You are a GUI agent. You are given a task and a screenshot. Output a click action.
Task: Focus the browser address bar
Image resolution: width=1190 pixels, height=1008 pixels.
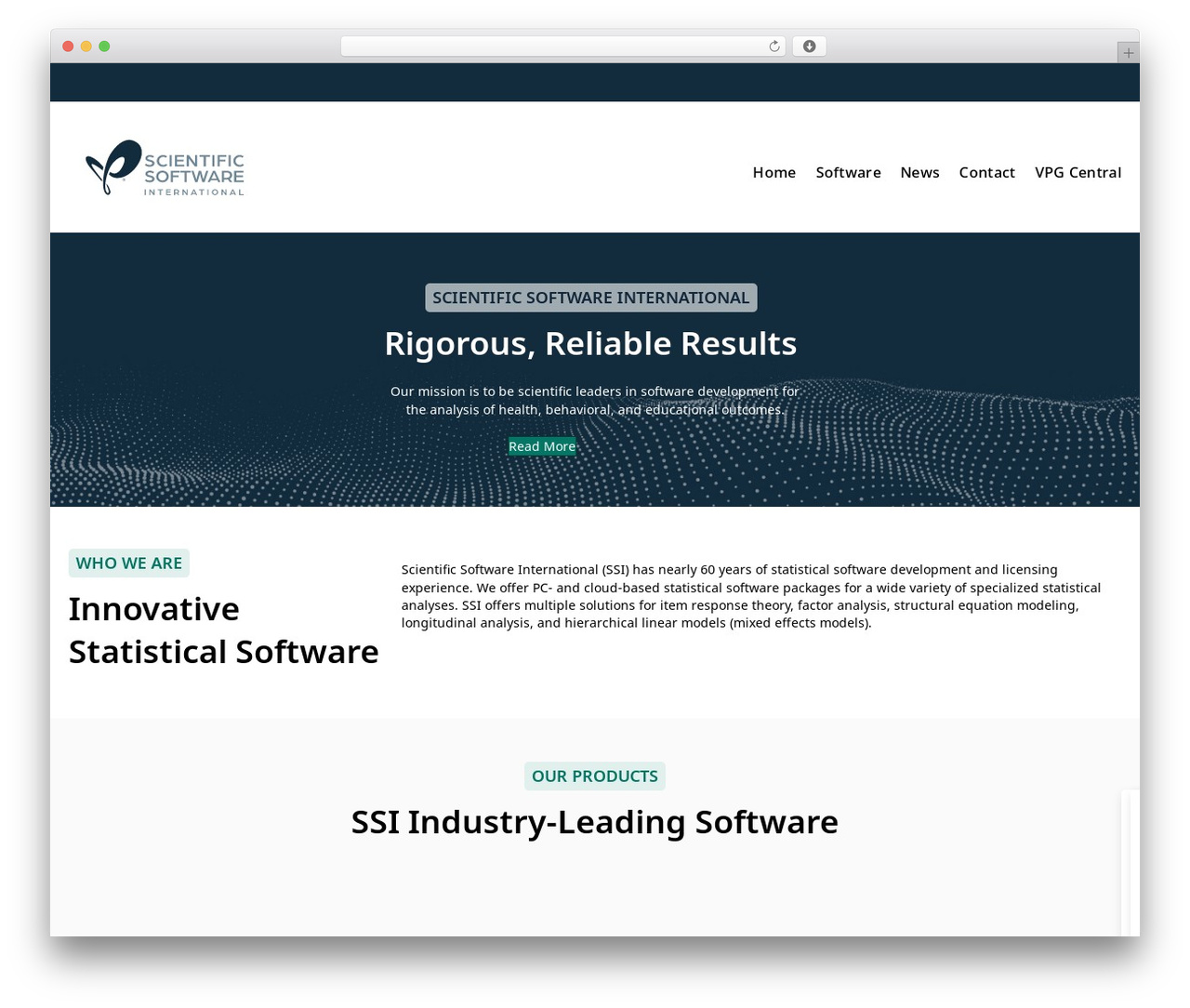(562, 46)
